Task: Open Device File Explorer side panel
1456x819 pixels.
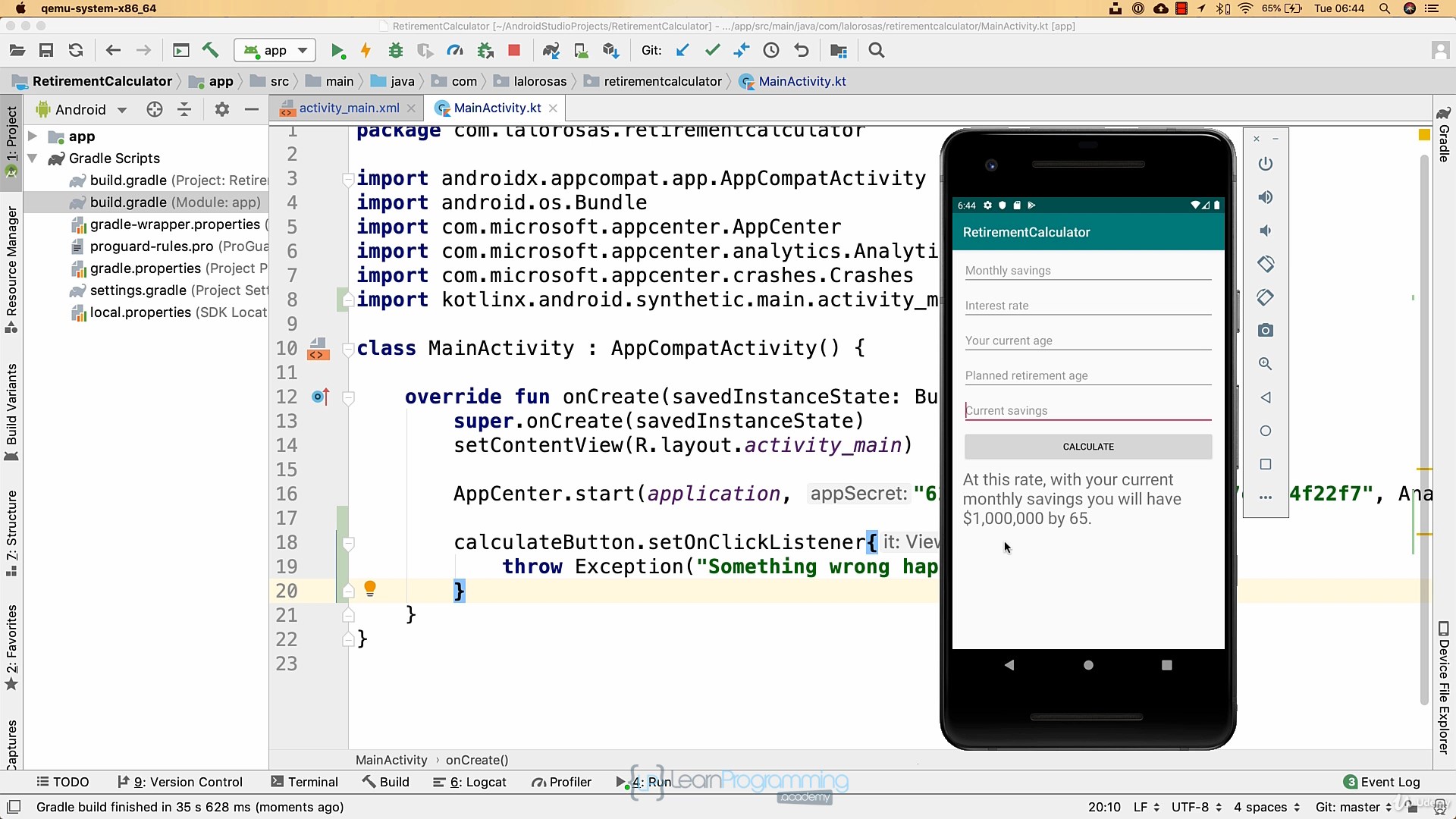Action: coord(1444,688)
